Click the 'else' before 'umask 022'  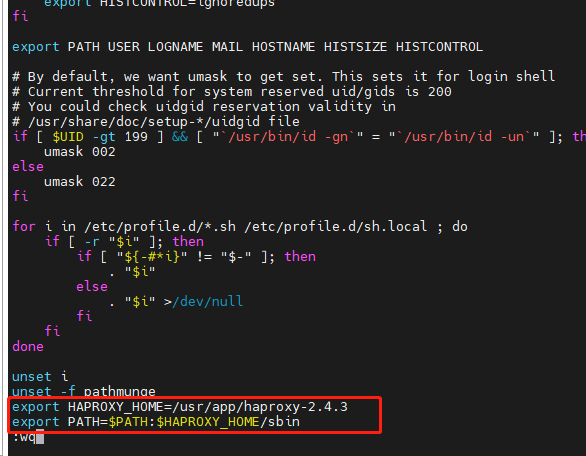tap(28, 167)
